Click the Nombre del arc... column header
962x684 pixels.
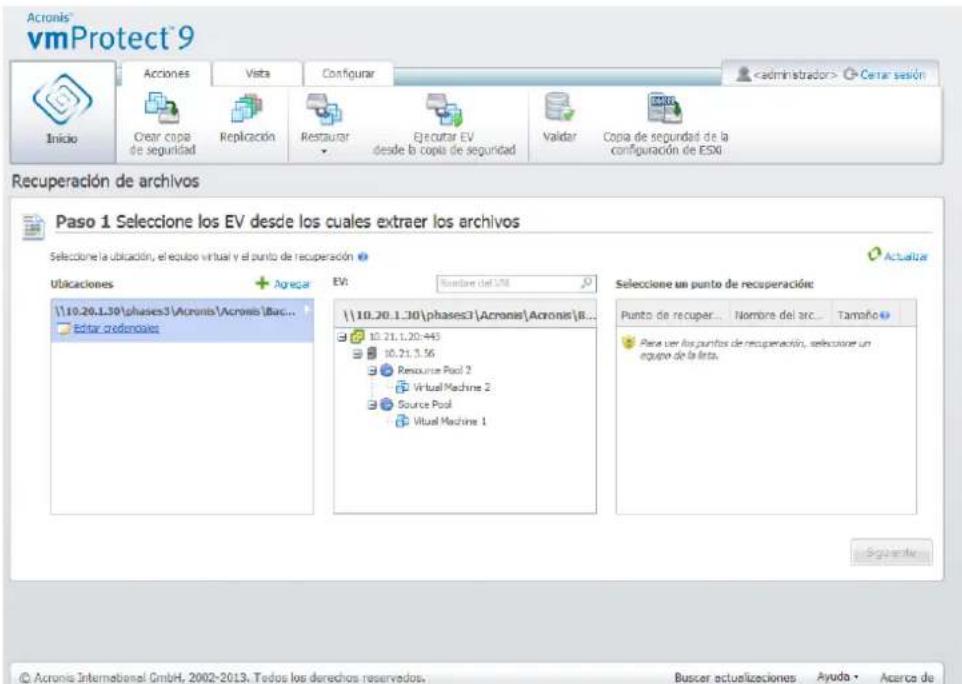click(780, 315)
